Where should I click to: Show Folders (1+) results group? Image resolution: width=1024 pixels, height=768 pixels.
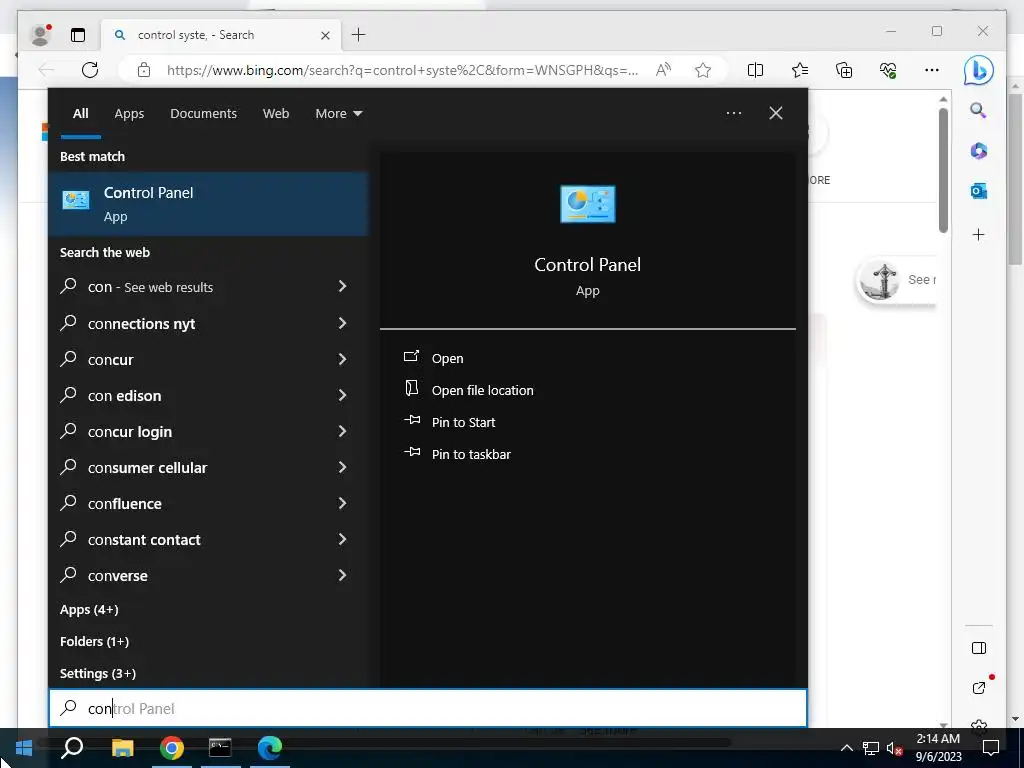[x=94, y=641]
